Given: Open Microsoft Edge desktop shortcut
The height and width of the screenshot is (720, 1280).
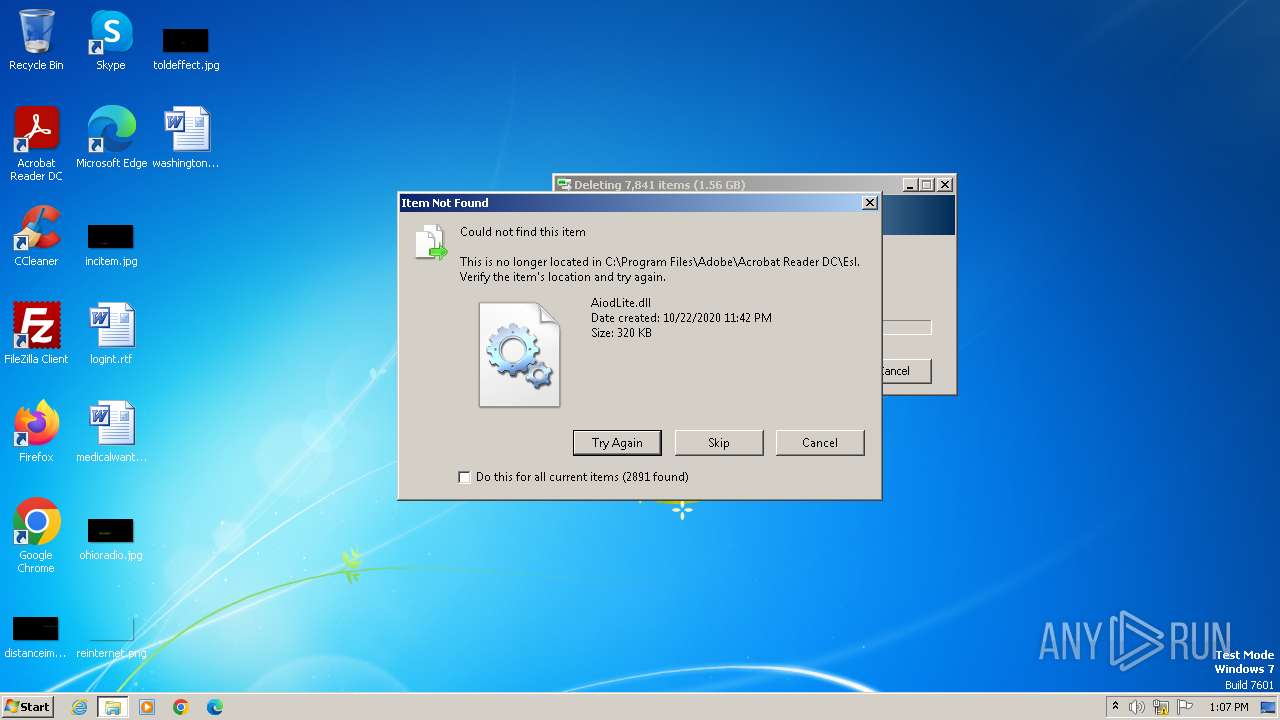Looking at the screenshot, I should [111, 138].
